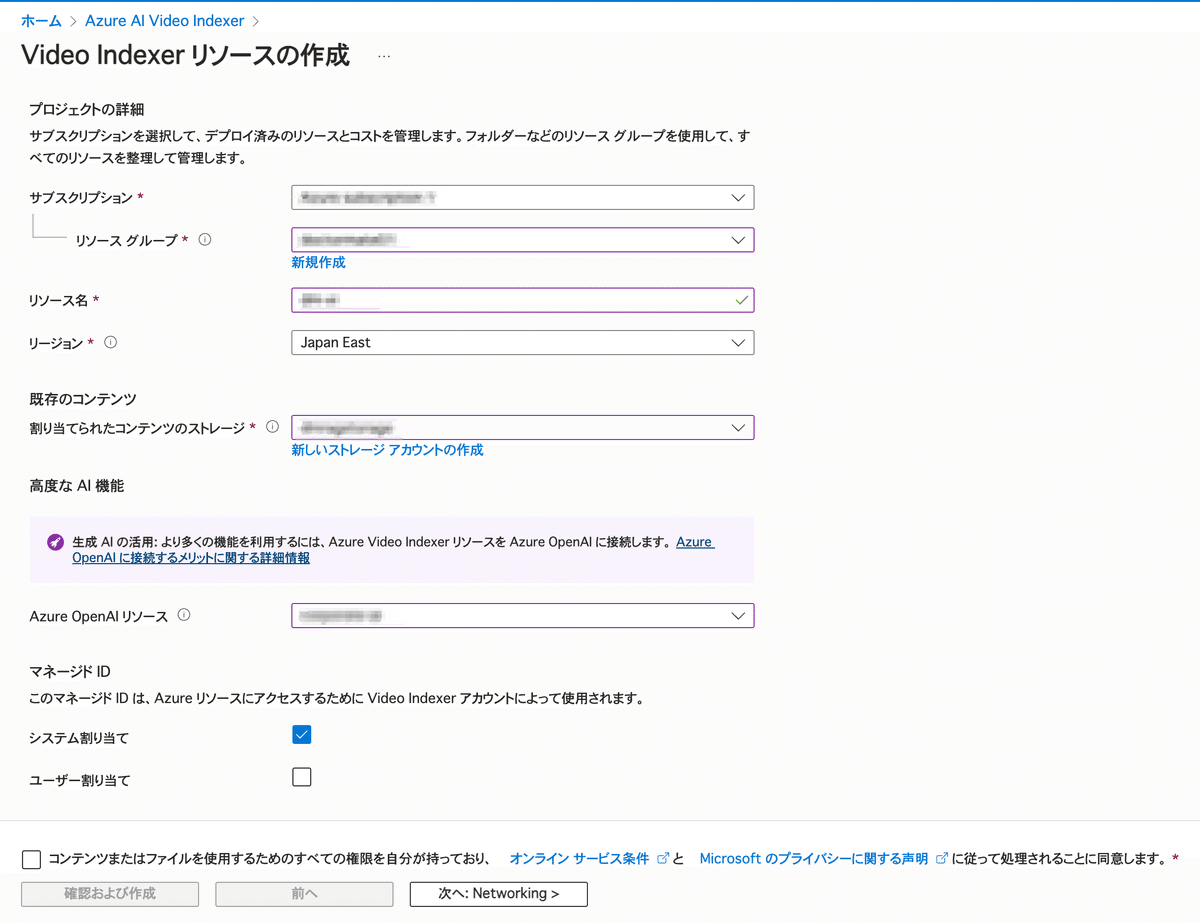Click the ellipsis next to the page title
The width and height of the screenshot is (1200, 923).
[383, 57]
